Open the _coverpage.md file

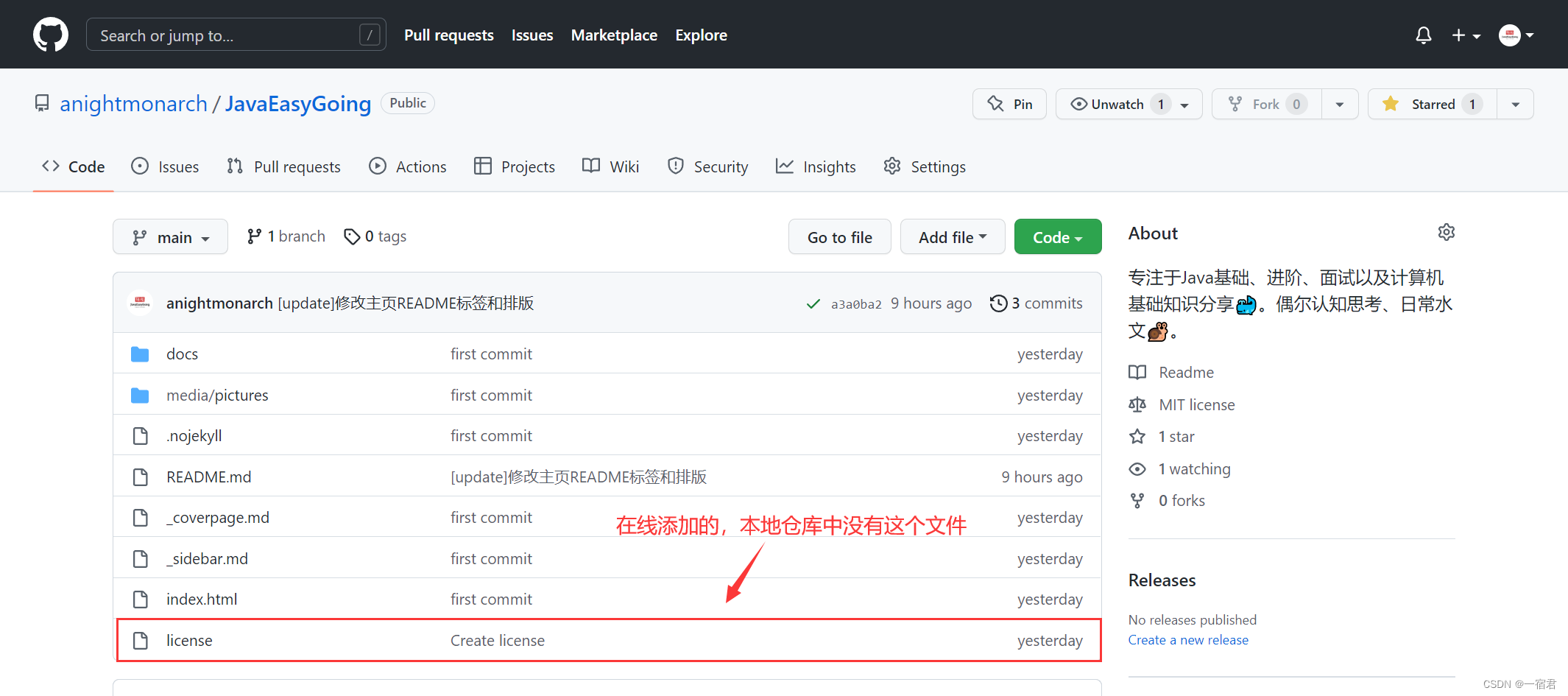[x=217, y=518]
